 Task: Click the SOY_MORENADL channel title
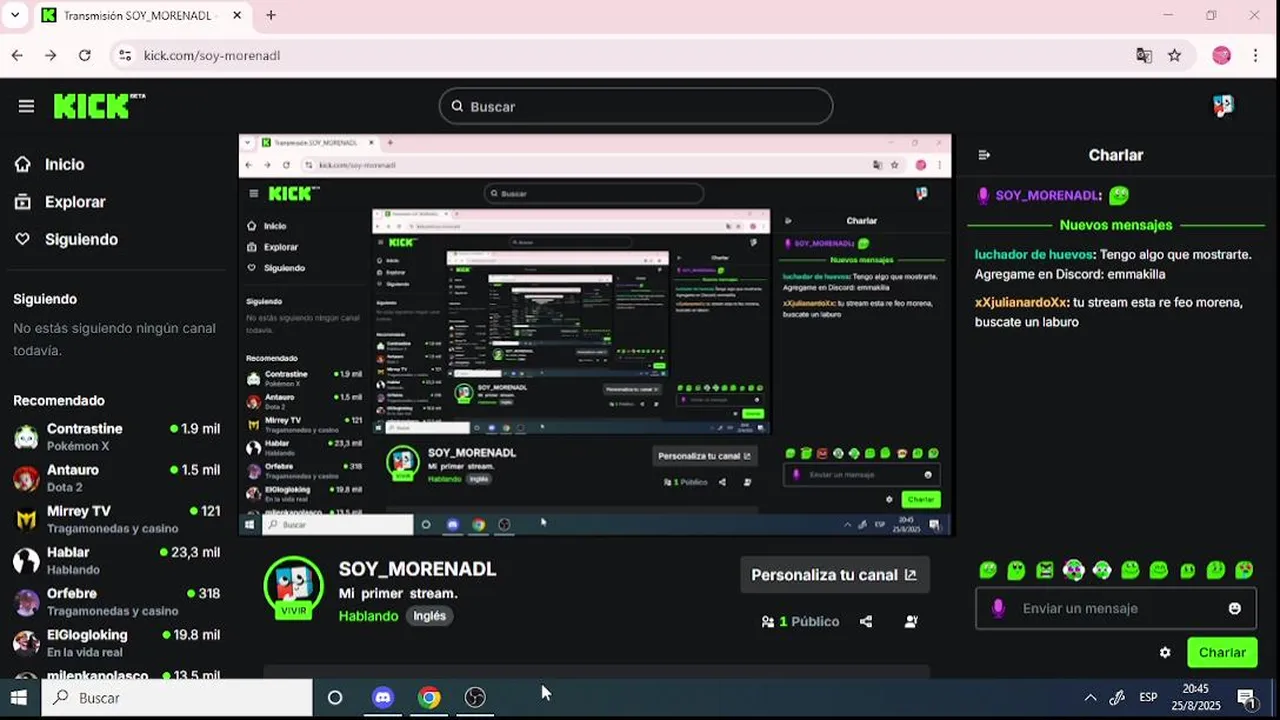coord(417,568)
